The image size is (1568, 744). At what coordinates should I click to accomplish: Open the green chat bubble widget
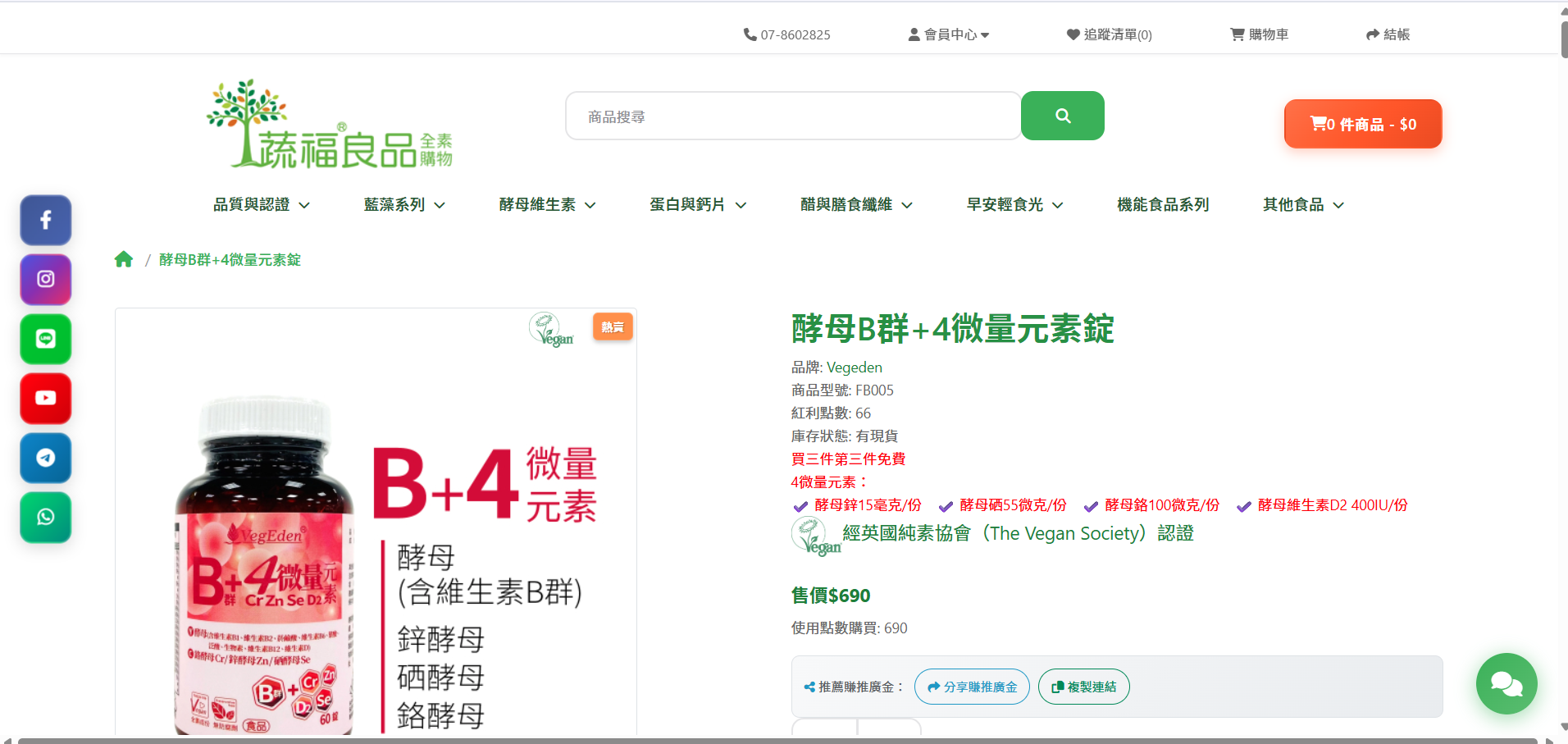point(1506,683)
